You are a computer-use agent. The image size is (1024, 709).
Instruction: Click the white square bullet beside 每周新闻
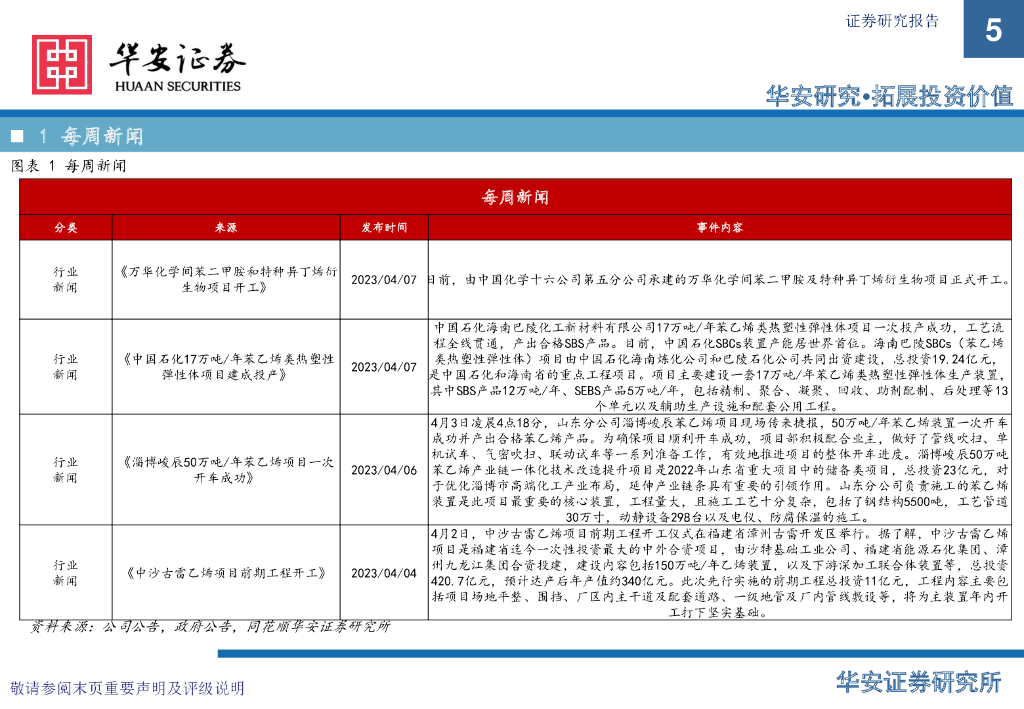(17, 136)
